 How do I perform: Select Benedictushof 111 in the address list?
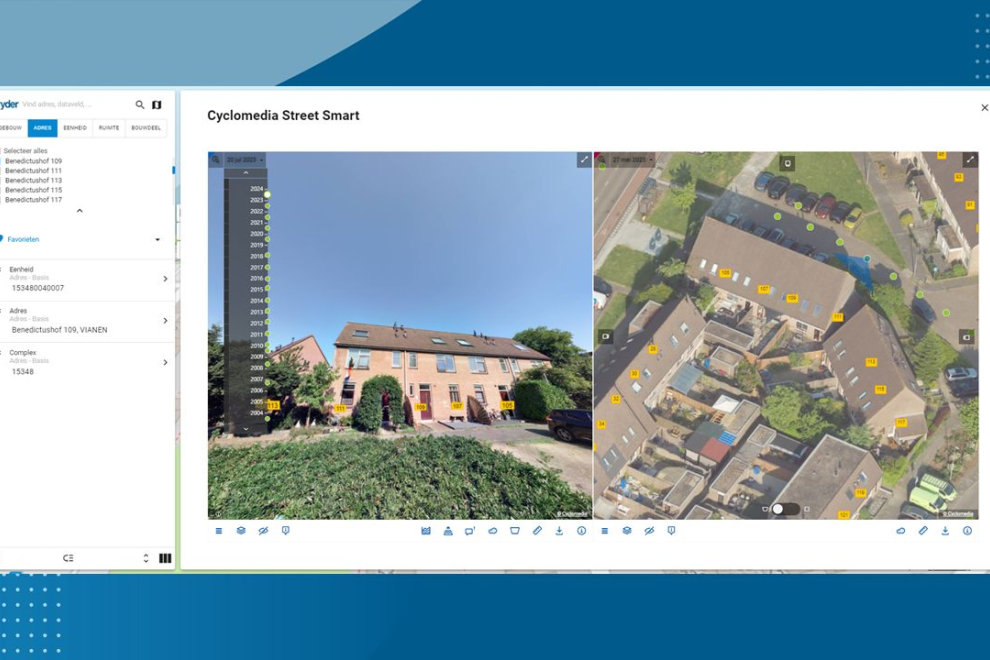[x=33, y=171]
